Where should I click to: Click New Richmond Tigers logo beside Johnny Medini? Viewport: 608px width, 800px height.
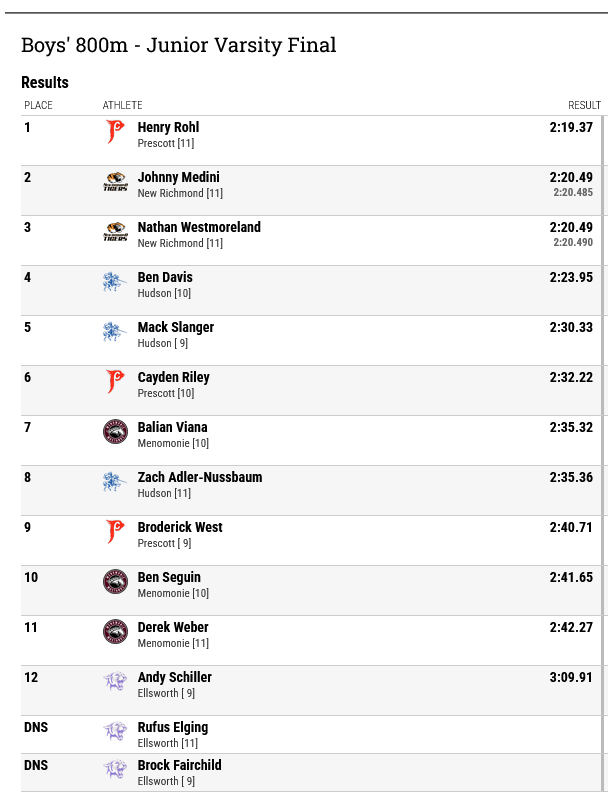[x=115, y=182]
